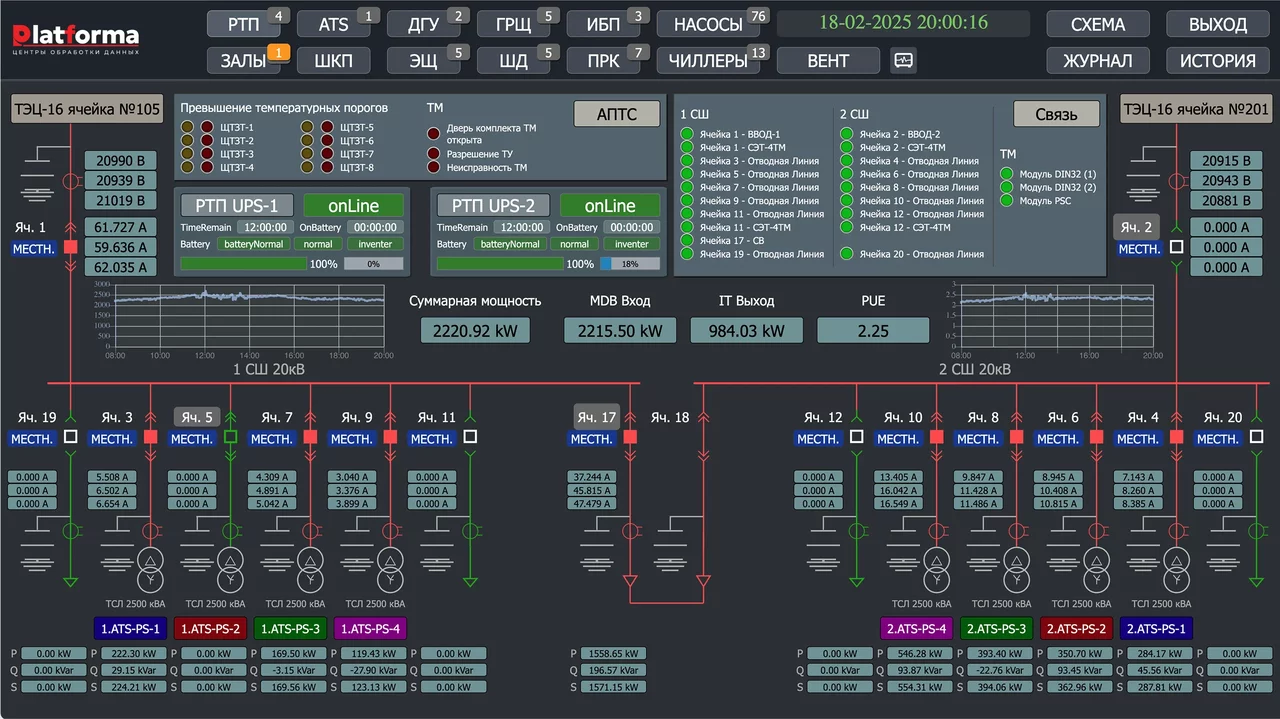This screenshot has width=1280, height=719.
Task: Toggle the МЕСТН. mode of Яч. 20
Action: (x=1218, y=439)
